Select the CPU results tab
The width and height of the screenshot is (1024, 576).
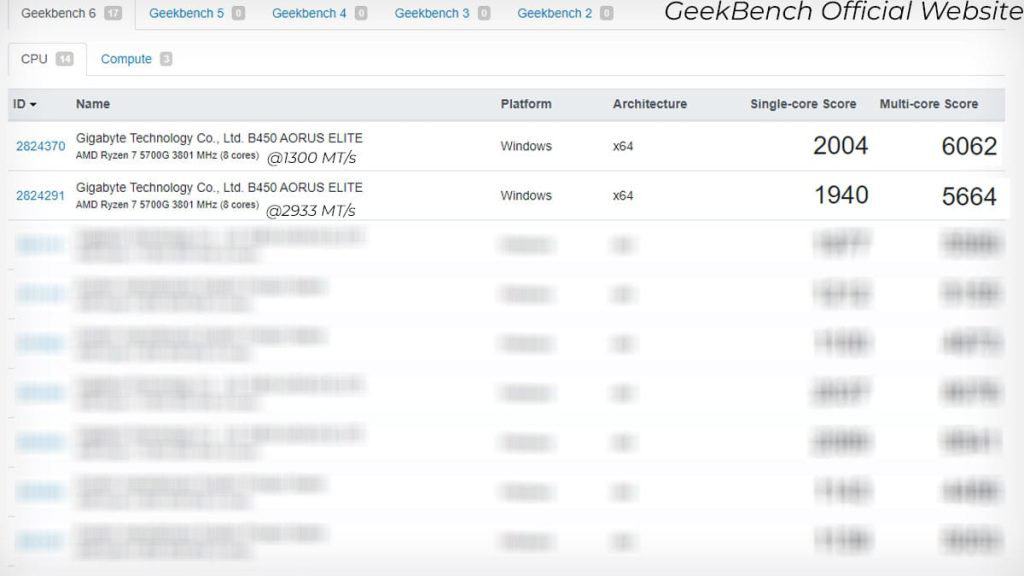(47, 59)
